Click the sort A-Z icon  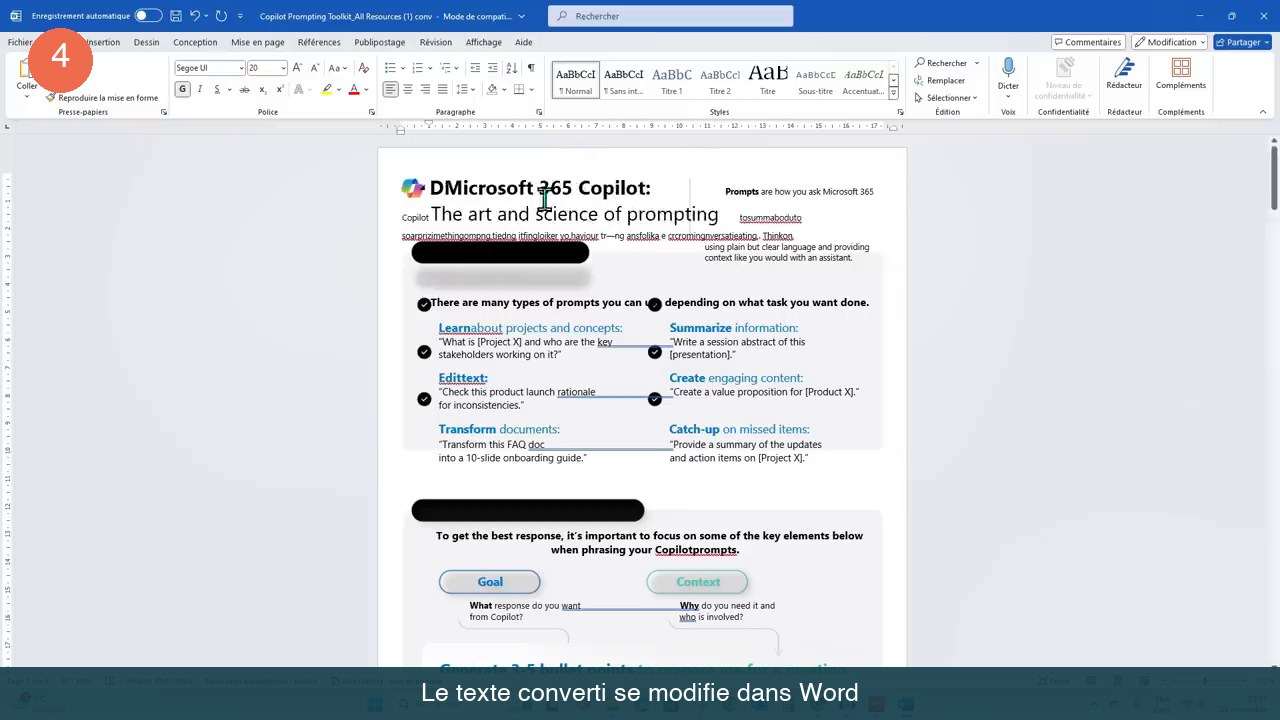pos(513,67)
